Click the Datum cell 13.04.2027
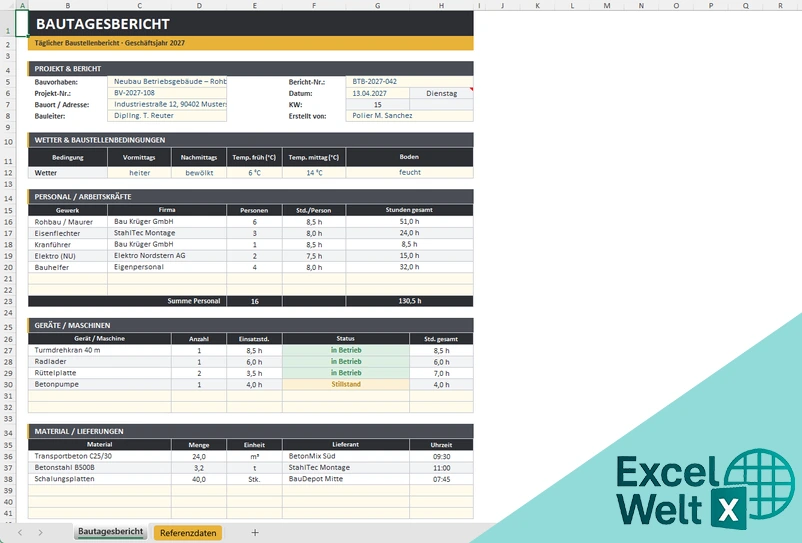Image resolution: width=802 pixels, height=543 pixels. coord(377,93)
